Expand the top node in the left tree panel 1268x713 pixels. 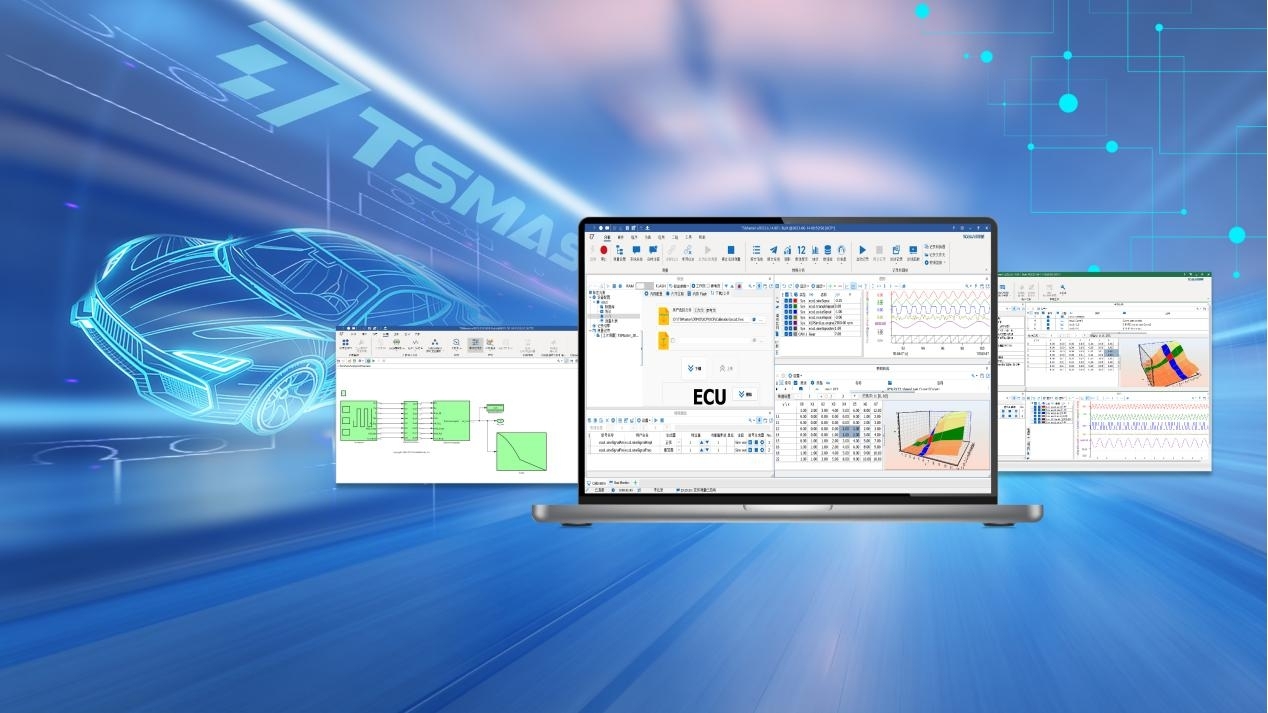[592, 292]
